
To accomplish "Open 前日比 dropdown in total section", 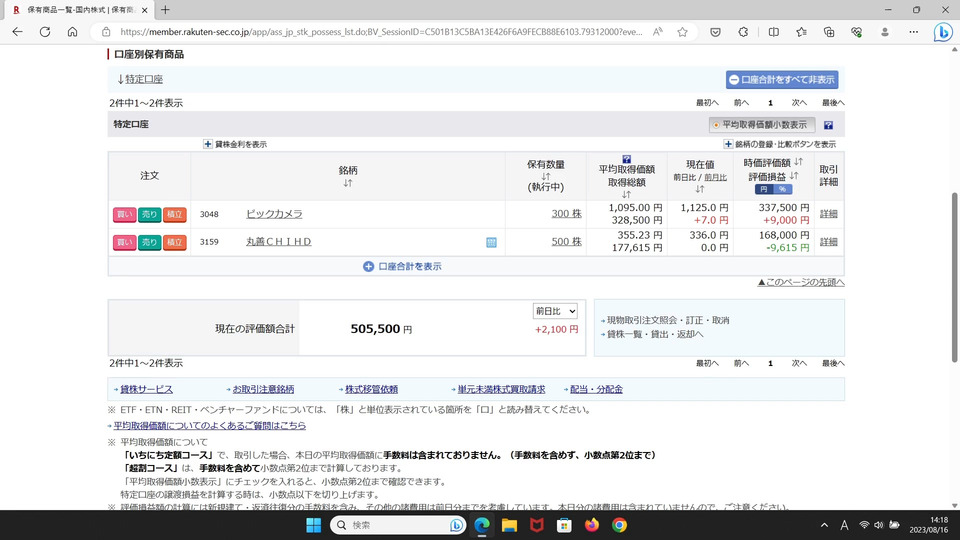I will coord(555,311).
